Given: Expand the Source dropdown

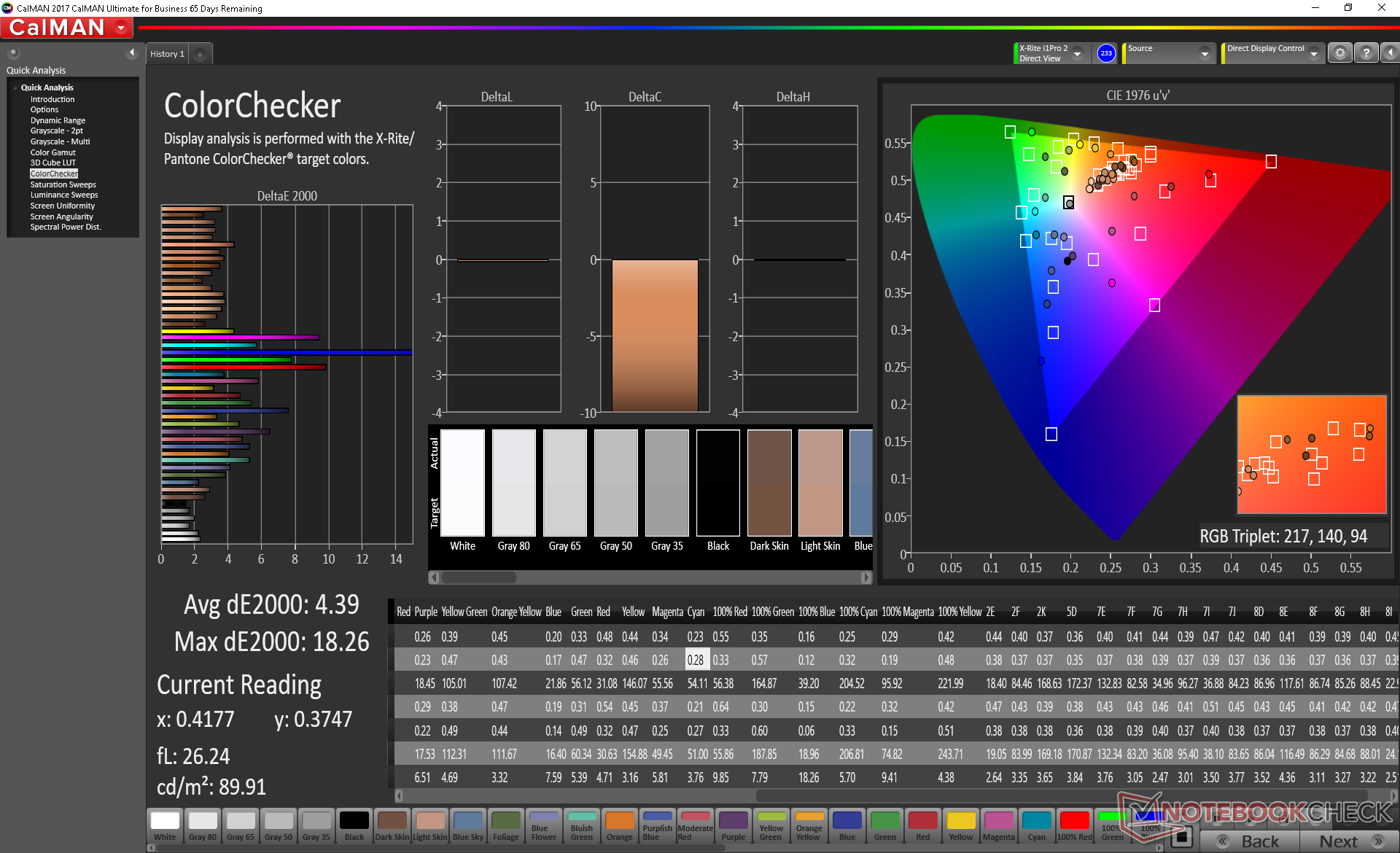Looking at the screenshot, I should (x=1205, y=54).
